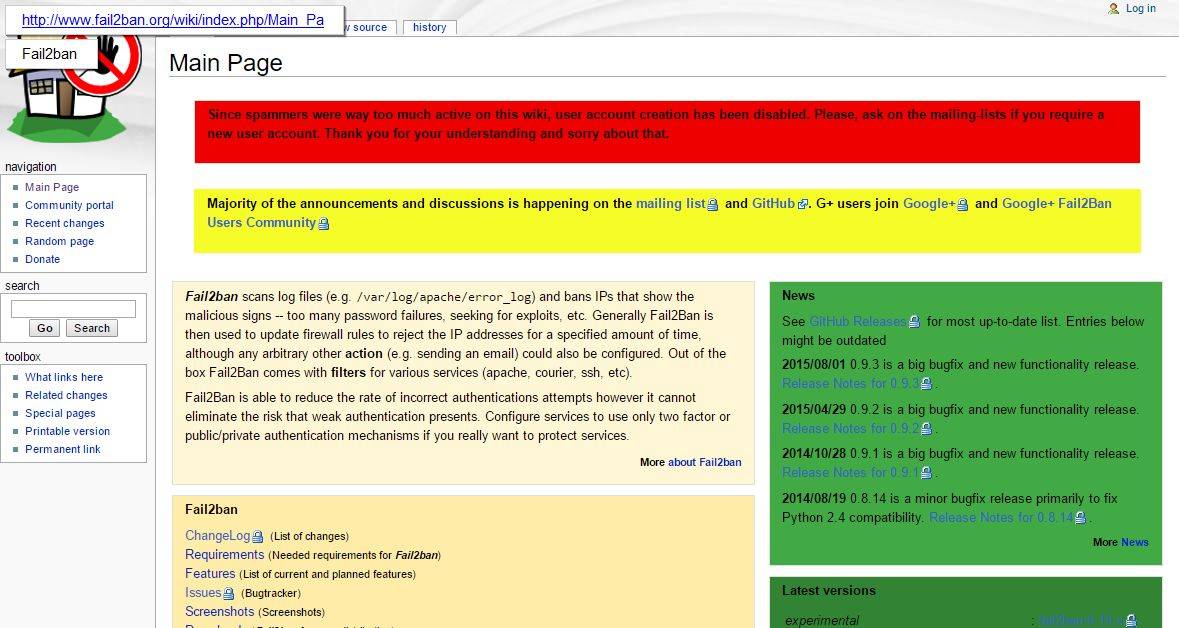Click lock icon after Release Notes 0.9.1
This screenshot has height=628, width=1179.
[926, 473]
